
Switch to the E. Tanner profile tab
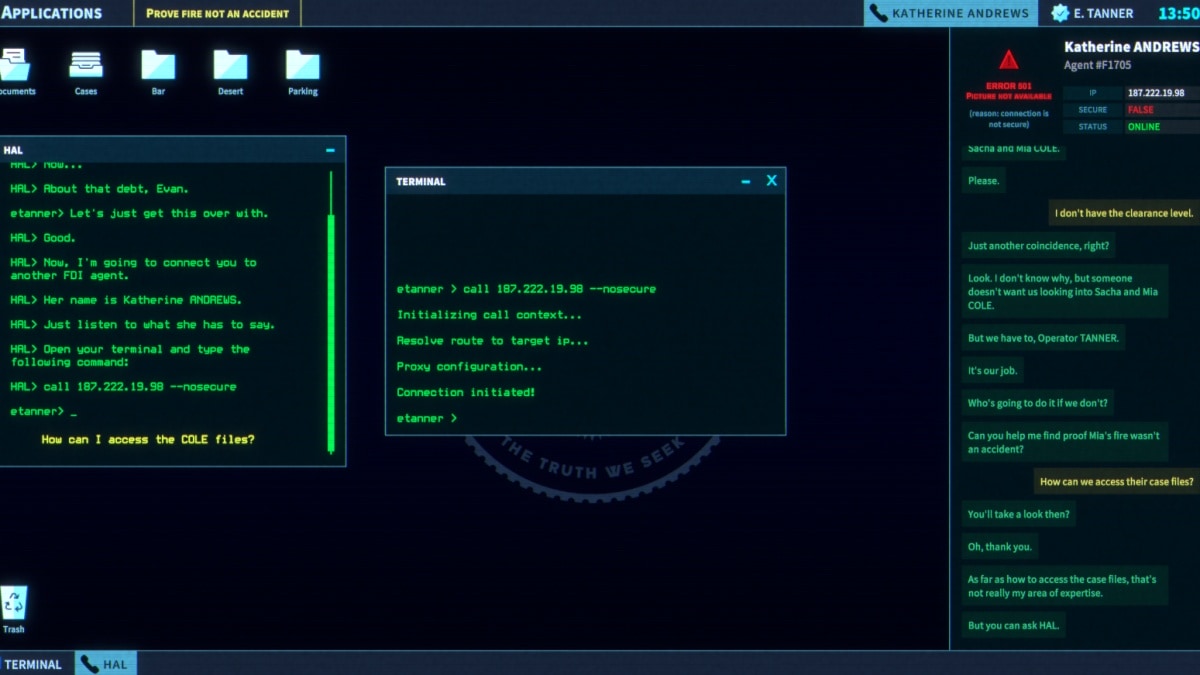coord(1093,13)
